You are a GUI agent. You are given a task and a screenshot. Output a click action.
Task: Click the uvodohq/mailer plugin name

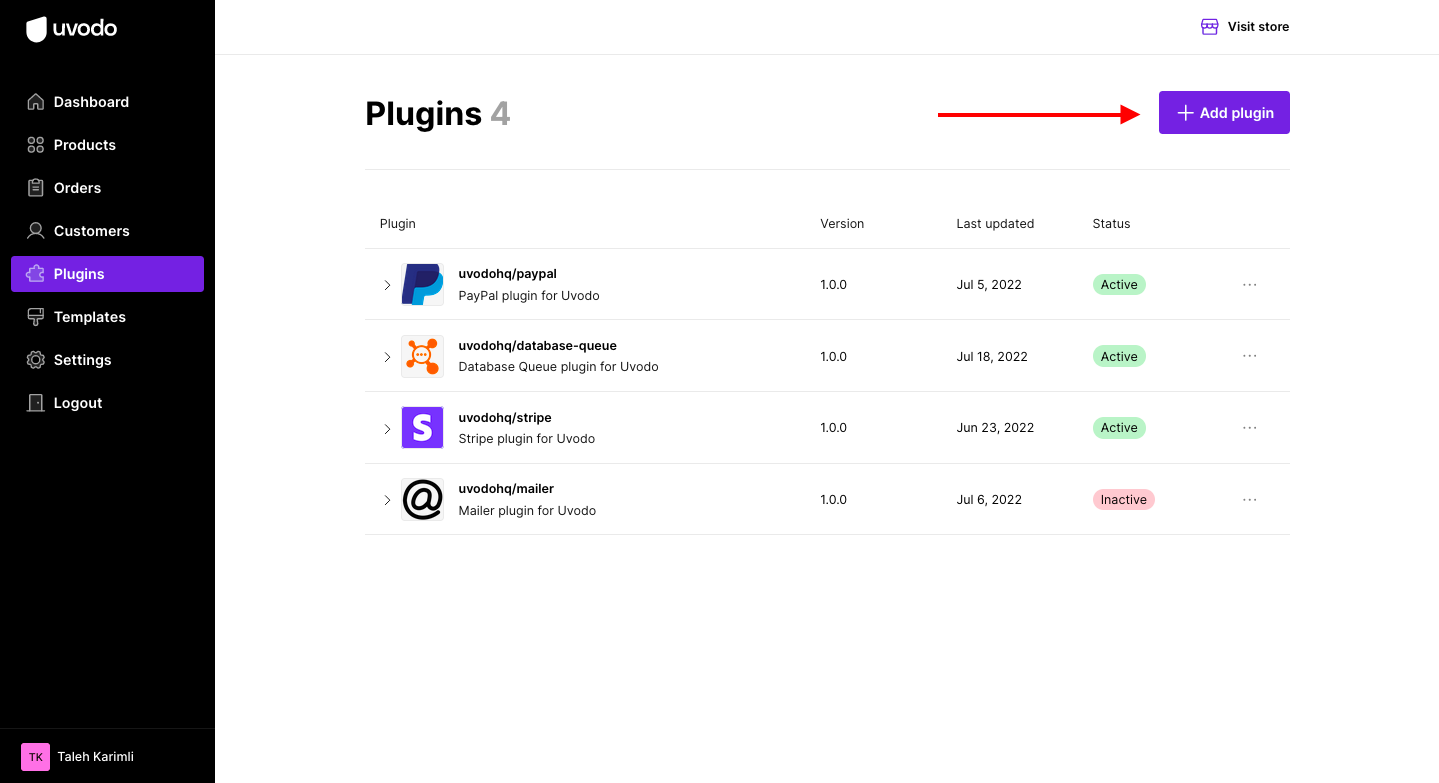pyautogui.click(x=506, y=489)
